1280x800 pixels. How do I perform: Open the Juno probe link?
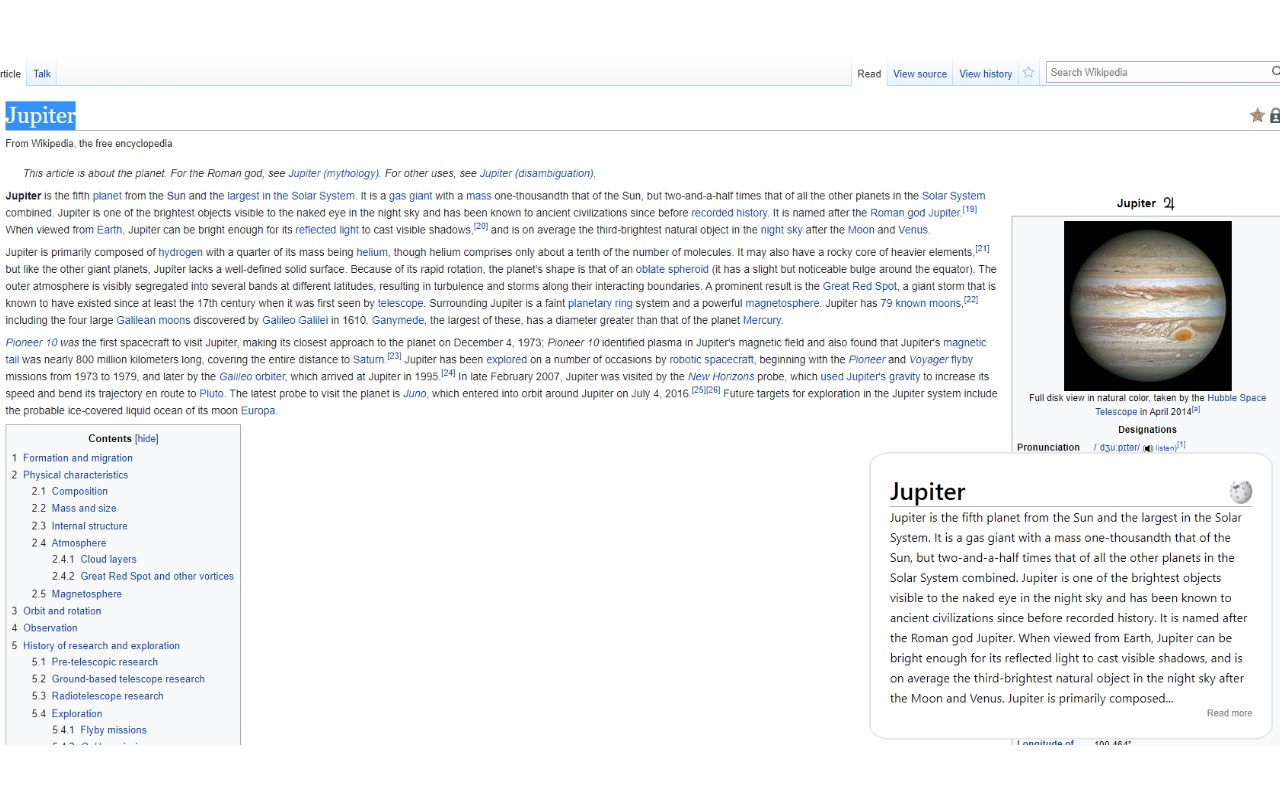(x=414, y=394)
